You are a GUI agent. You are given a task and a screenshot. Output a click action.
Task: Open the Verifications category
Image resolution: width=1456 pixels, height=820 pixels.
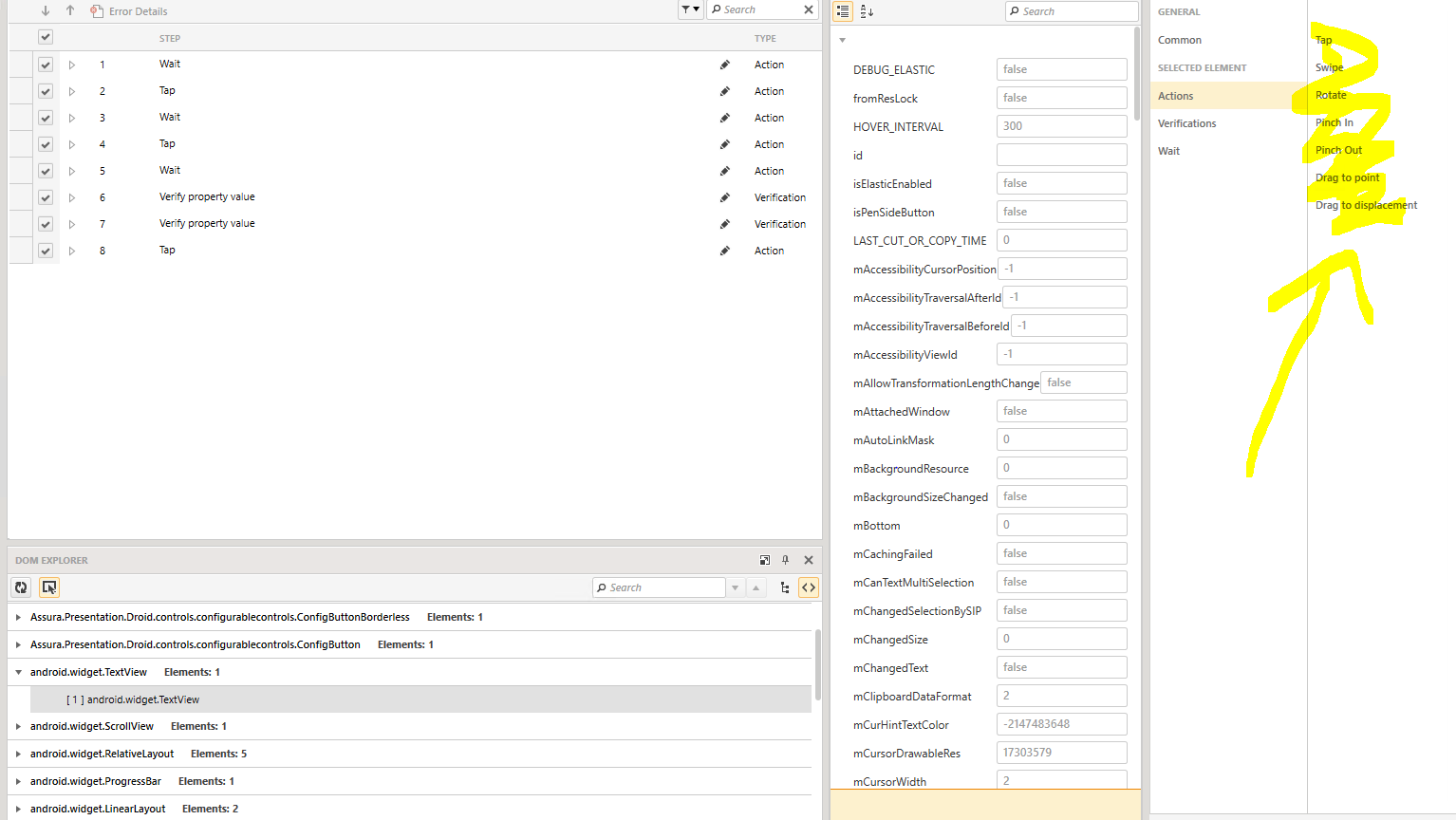(x=1186, y=123)
